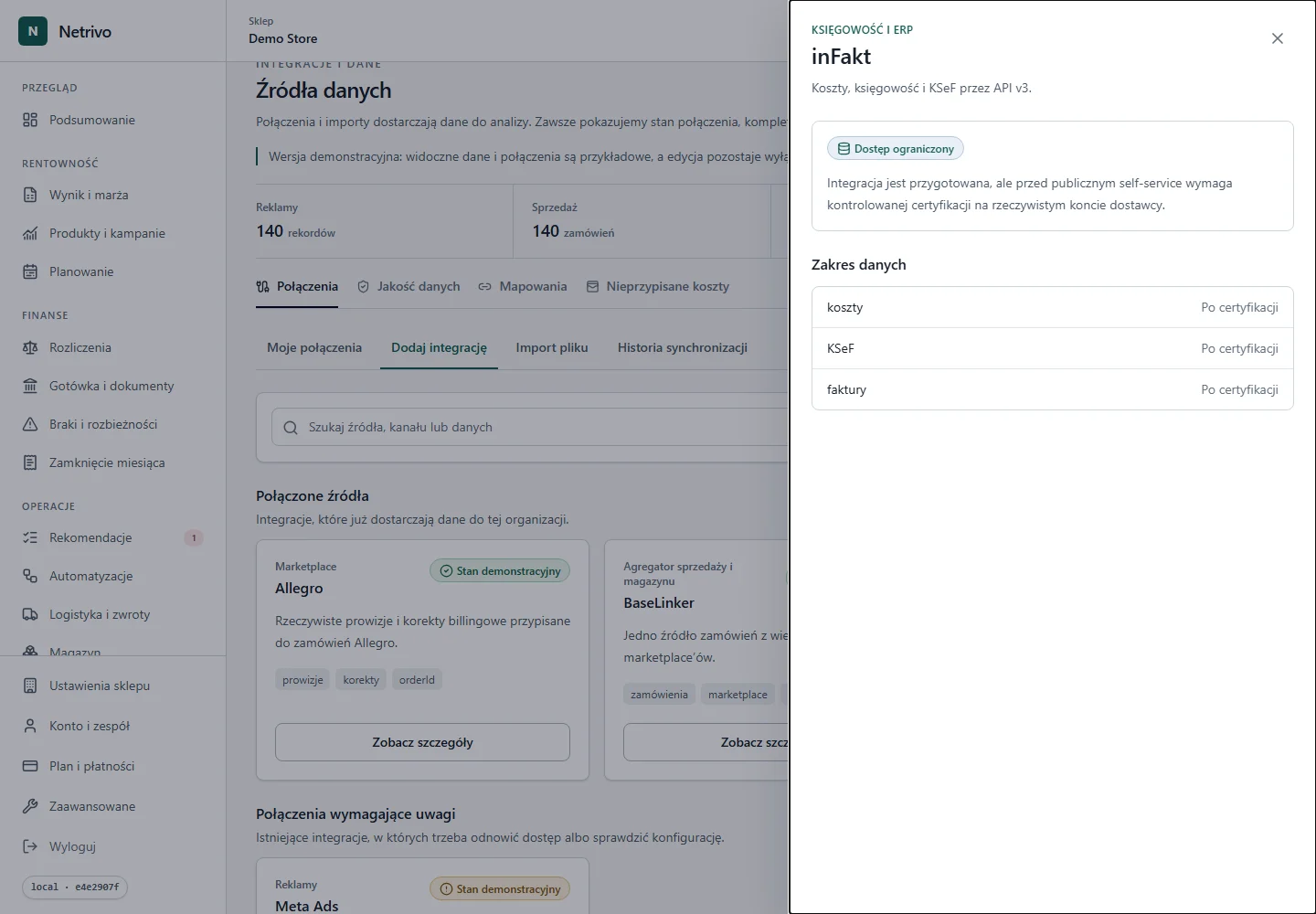The width and height of the screenshot is (1316, 914).
Task: Click the prowizje tag on Allegro card
Action: point(302,680)
